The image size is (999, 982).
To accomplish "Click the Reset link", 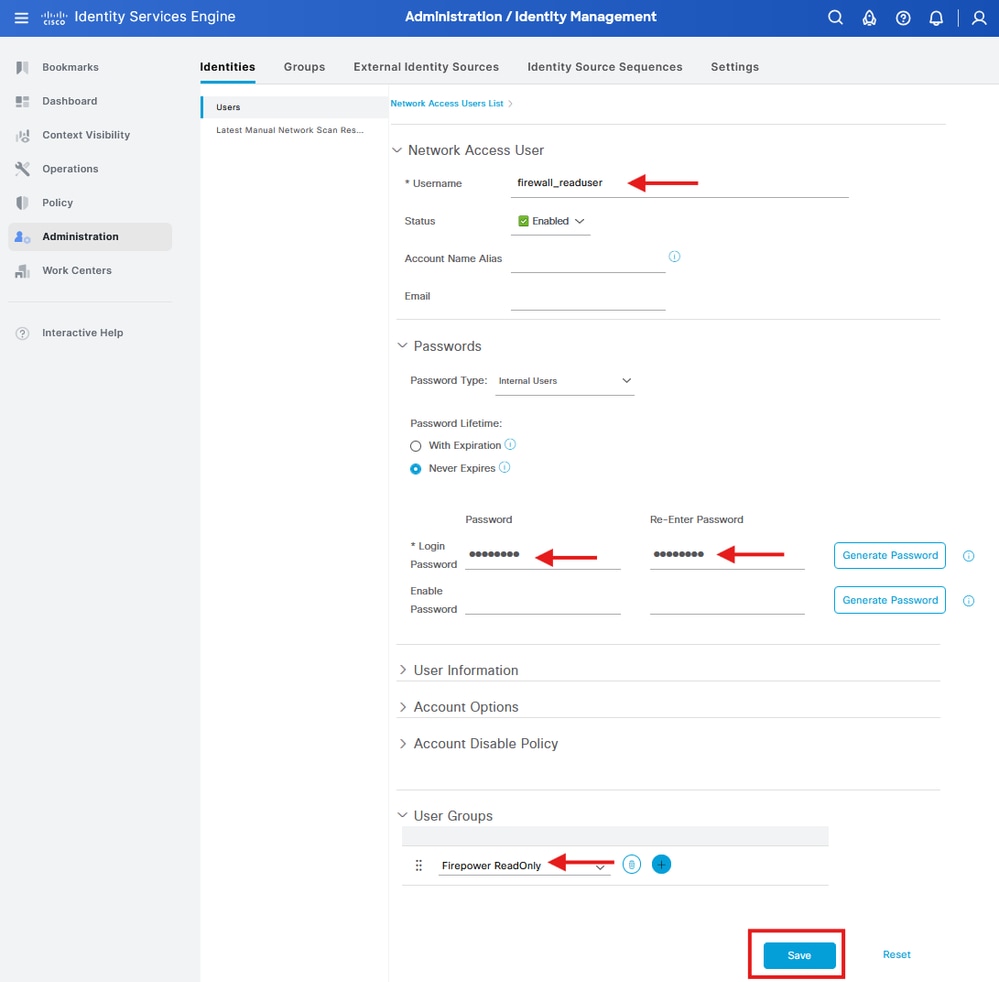I will (896, 955).
